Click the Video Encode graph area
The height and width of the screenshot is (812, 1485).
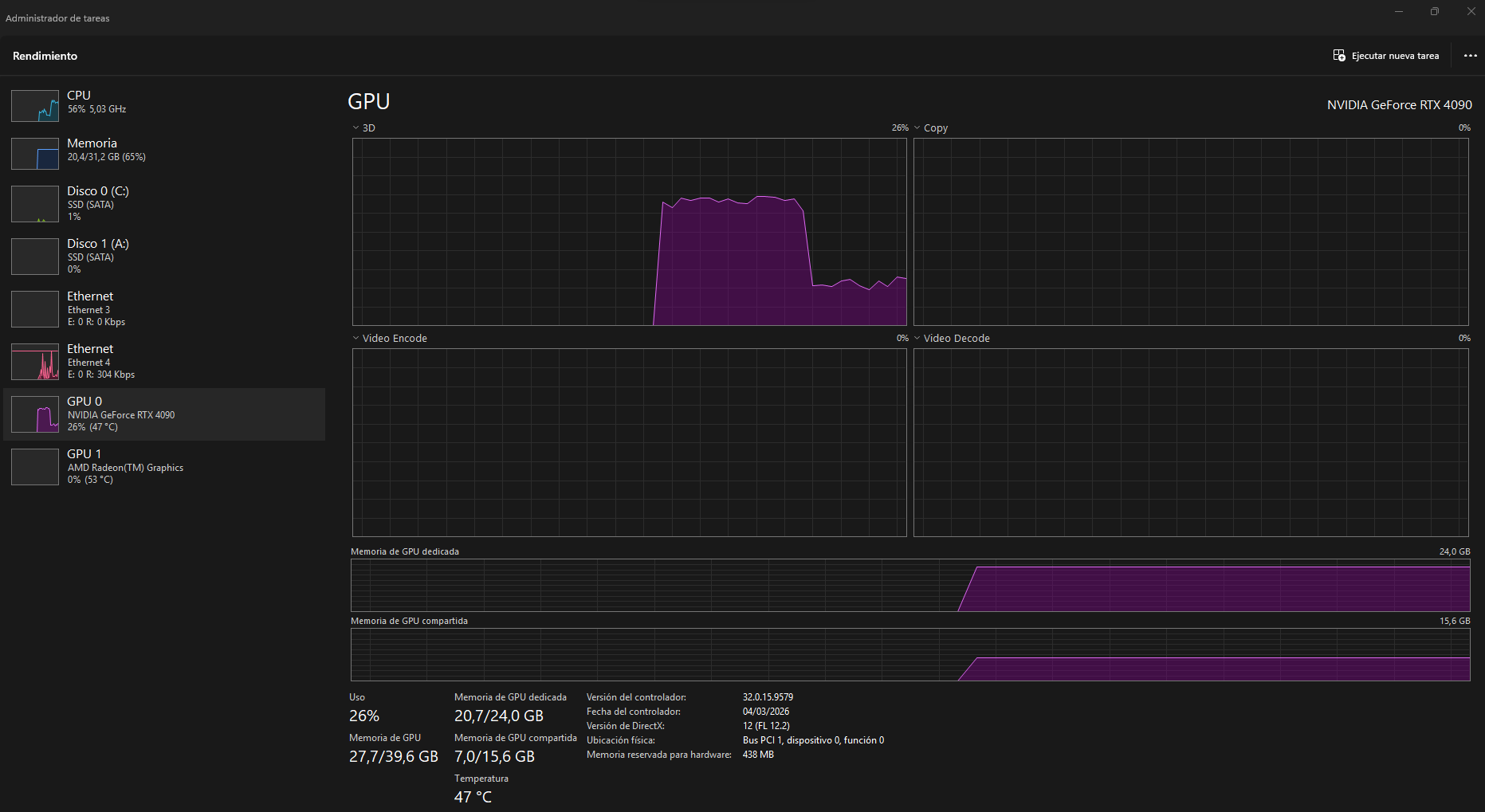[630, 443]
